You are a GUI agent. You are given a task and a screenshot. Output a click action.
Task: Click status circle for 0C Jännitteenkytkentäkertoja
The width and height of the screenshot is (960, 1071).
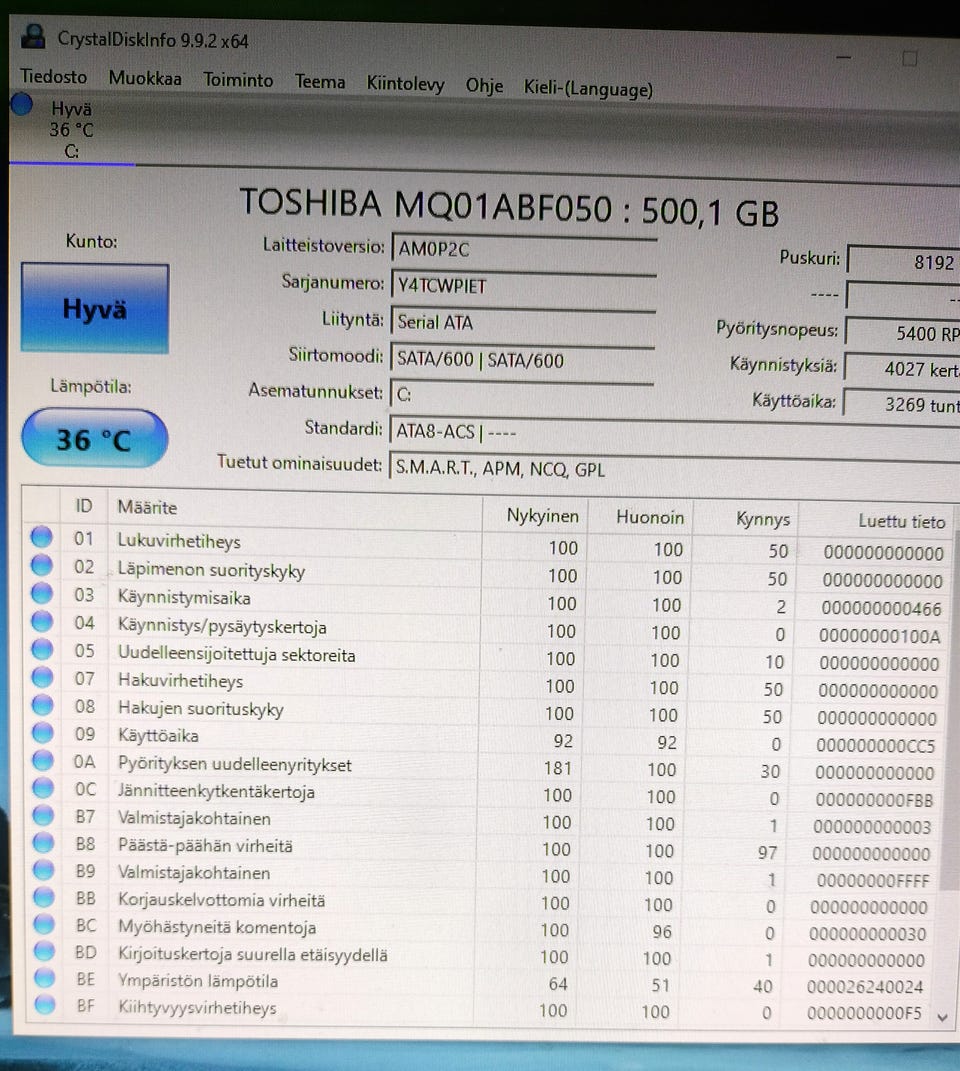tap(43, 788)
